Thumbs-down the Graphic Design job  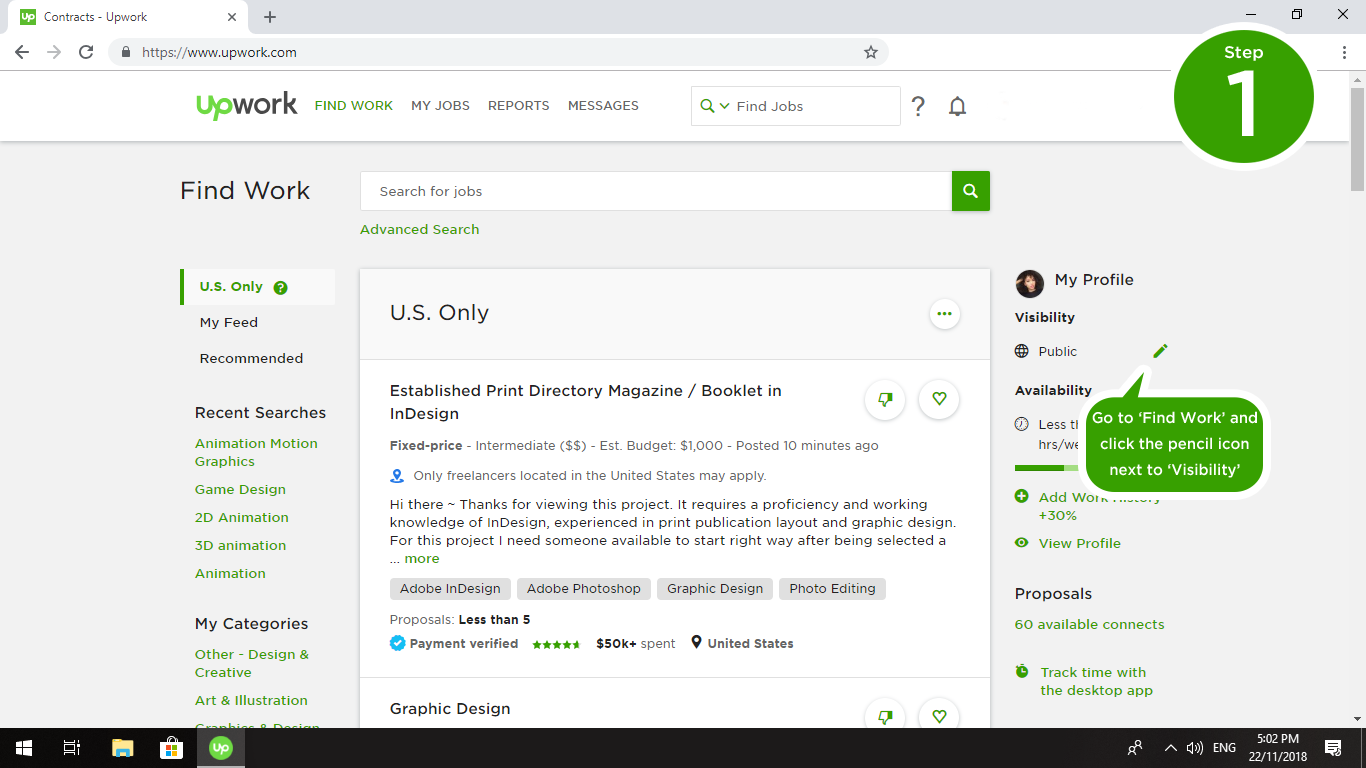click(x=885, y=716)
